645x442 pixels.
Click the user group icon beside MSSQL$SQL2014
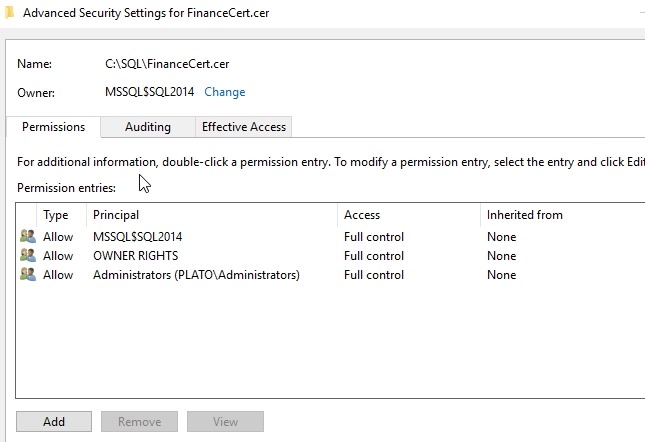pyautogui.click(x=27, y=237)
